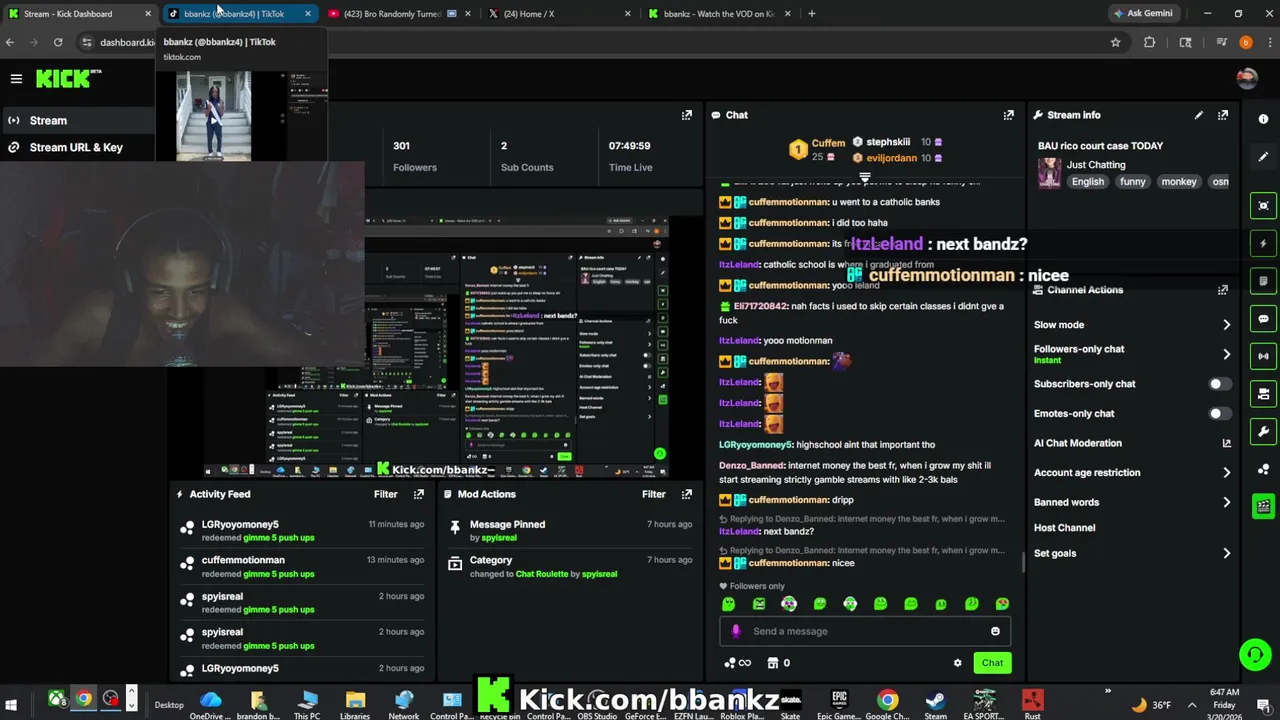The height and width of the screenshot is (720, 1280).
Task: Open the green headset support button
Action: [1254, 655]
